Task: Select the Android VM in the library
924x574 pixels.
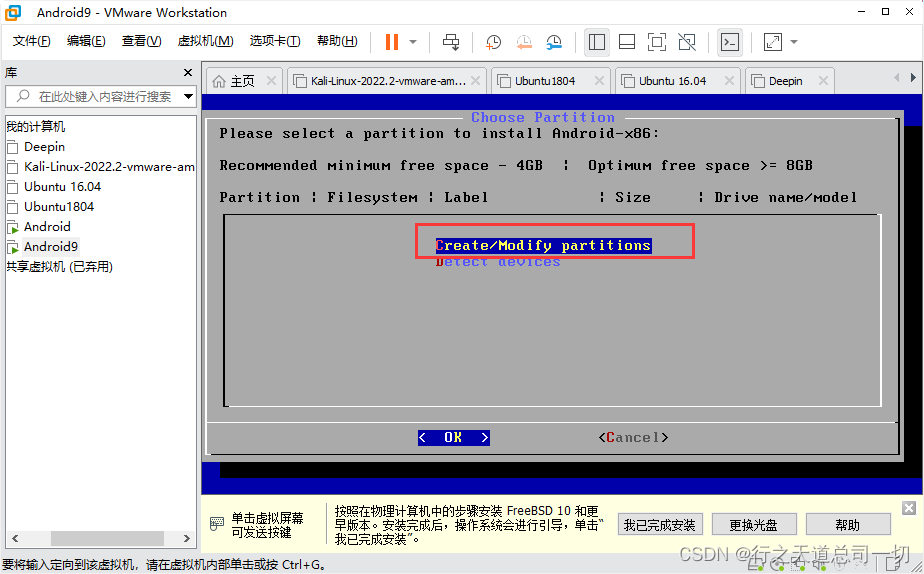Action: (47, 227)
